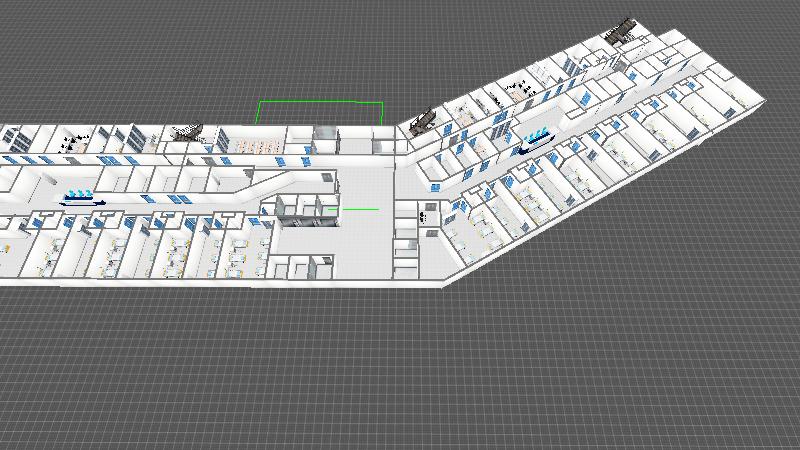Click the empty grid below the building
Screen dimensions: 800x450
tap(400, 370)
